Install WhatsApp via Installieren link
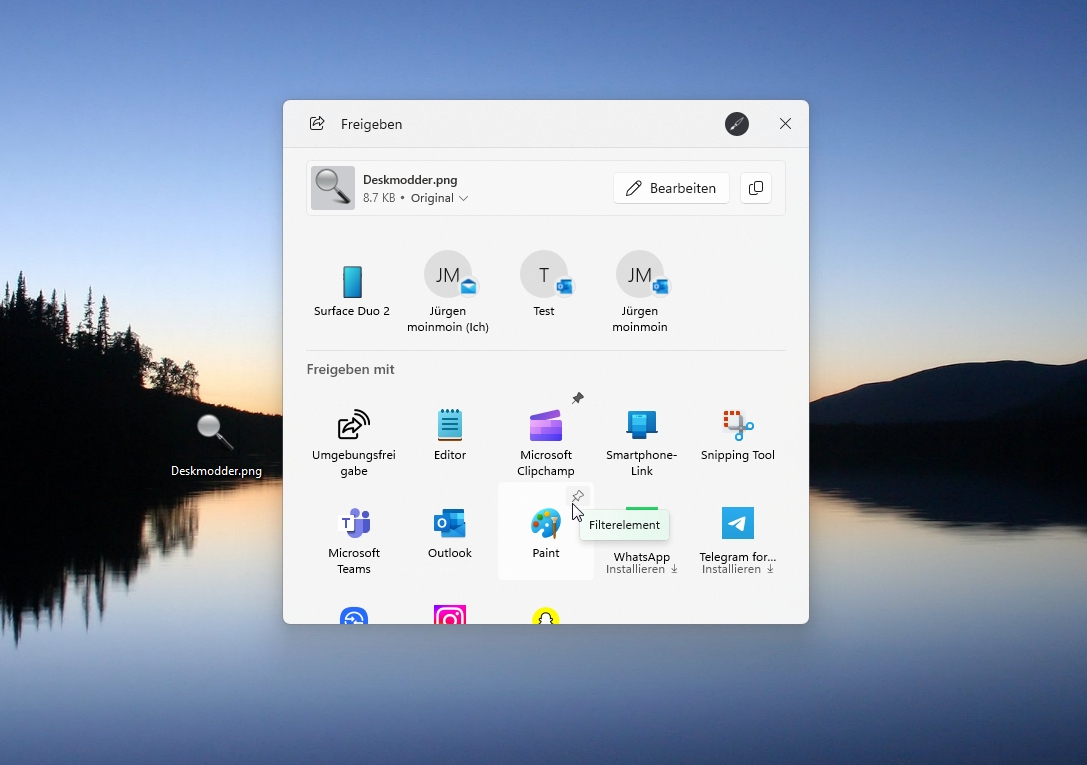 point(641,570)
